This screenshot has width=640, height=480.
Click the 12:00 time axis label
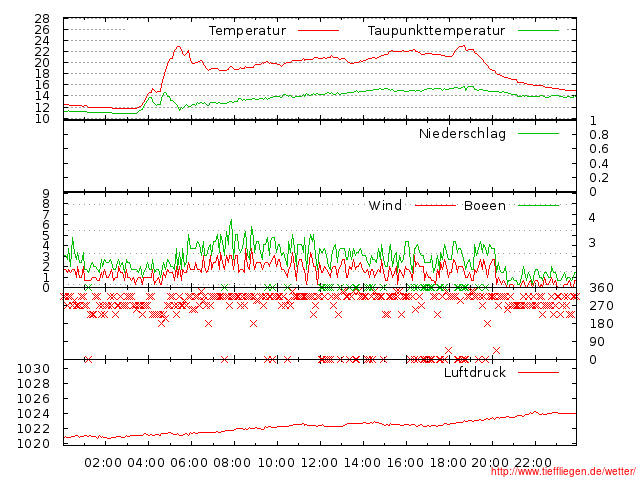pyautogui.click(x=319, y=463)
